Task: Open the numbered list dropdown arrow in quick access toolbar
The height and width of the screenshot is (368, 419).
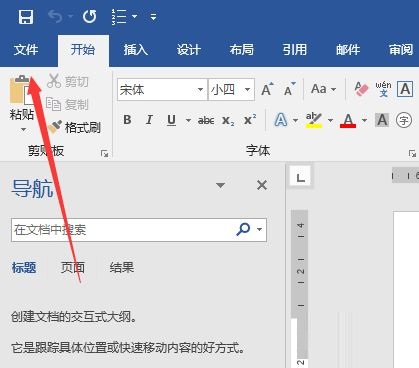Action: coord(134,16)
